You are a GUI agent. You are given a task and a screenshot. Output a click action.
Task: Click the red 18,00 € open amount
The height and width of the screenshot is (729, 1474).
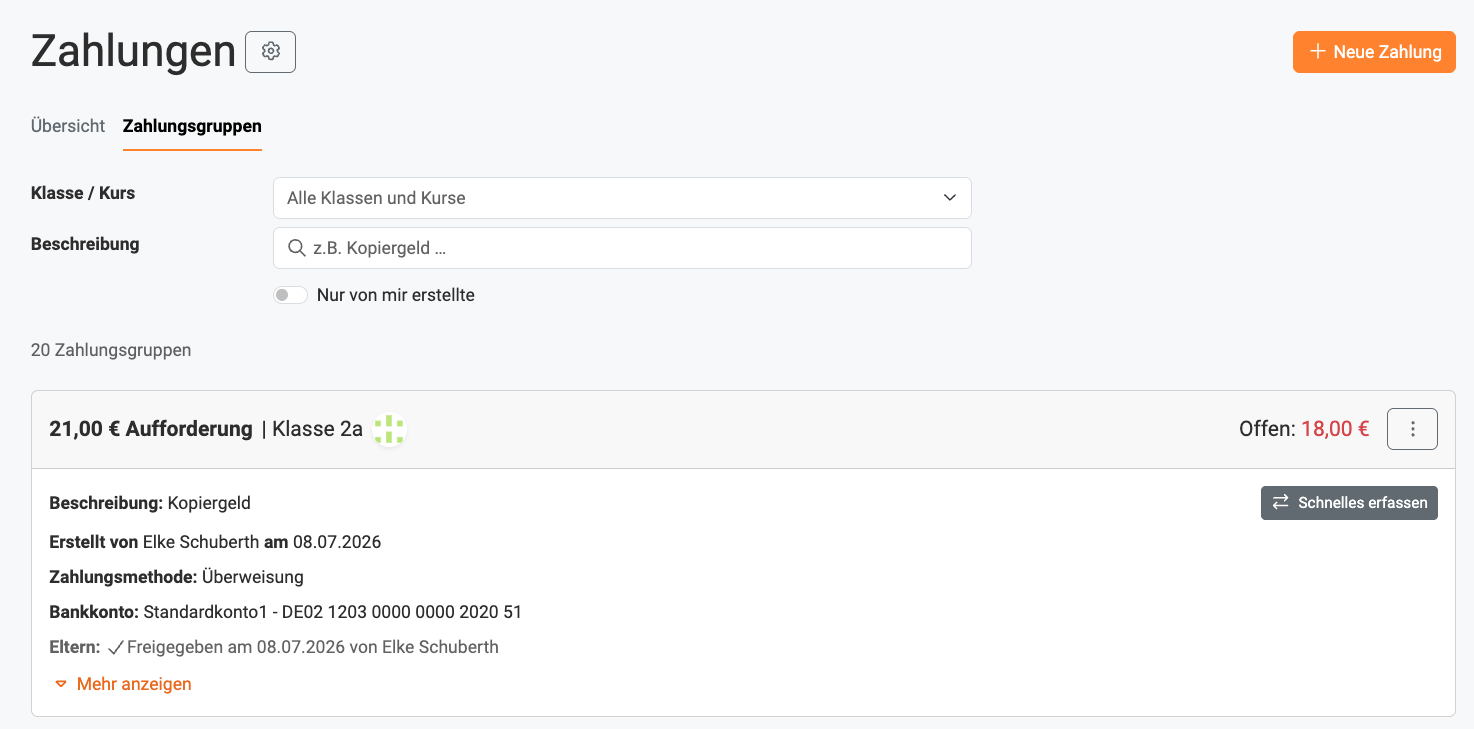click(x=1335, y=429)
